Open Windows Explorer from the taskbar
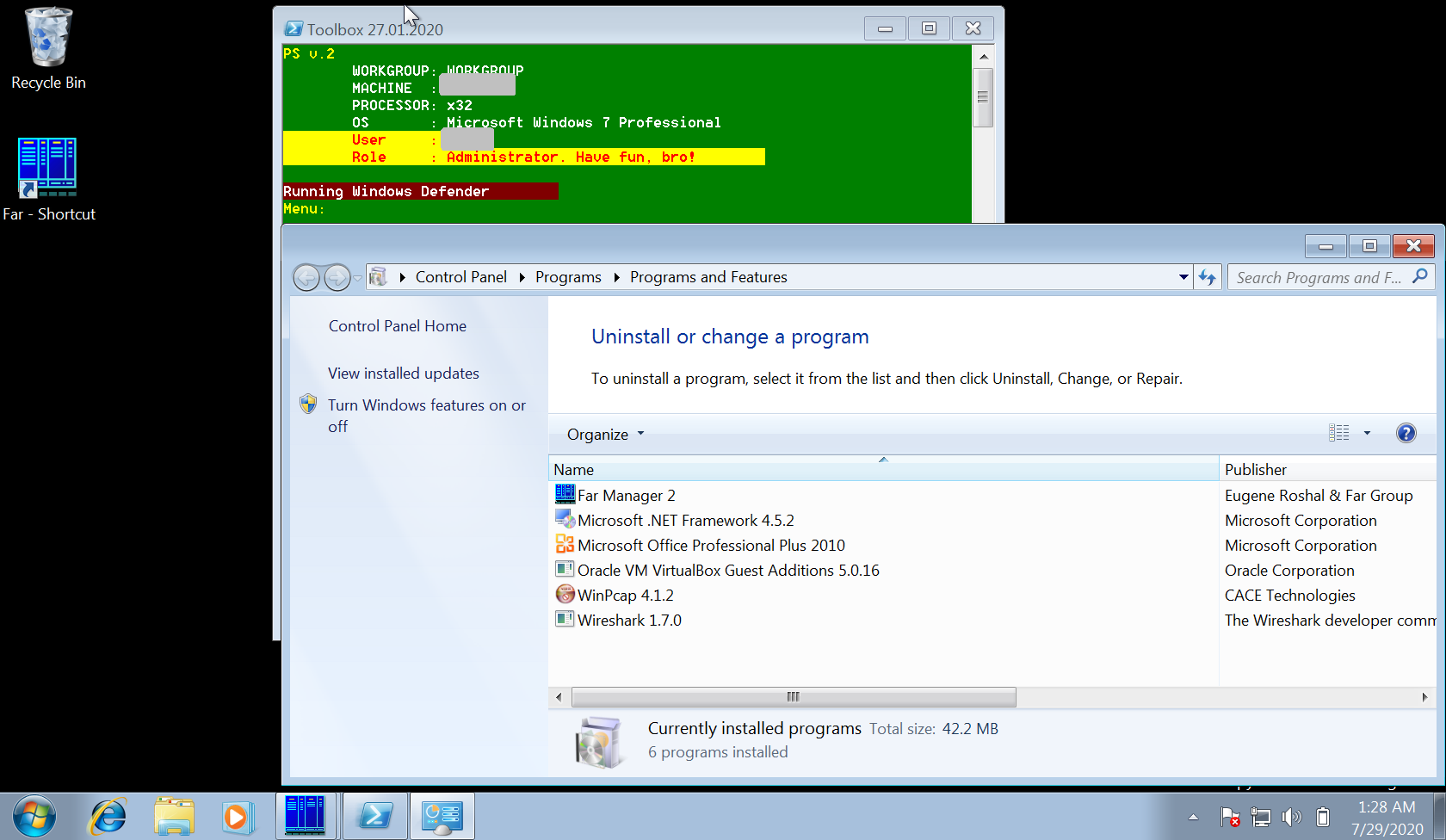The height and width of the screenshot is (840, 1446). click(174, 816)
